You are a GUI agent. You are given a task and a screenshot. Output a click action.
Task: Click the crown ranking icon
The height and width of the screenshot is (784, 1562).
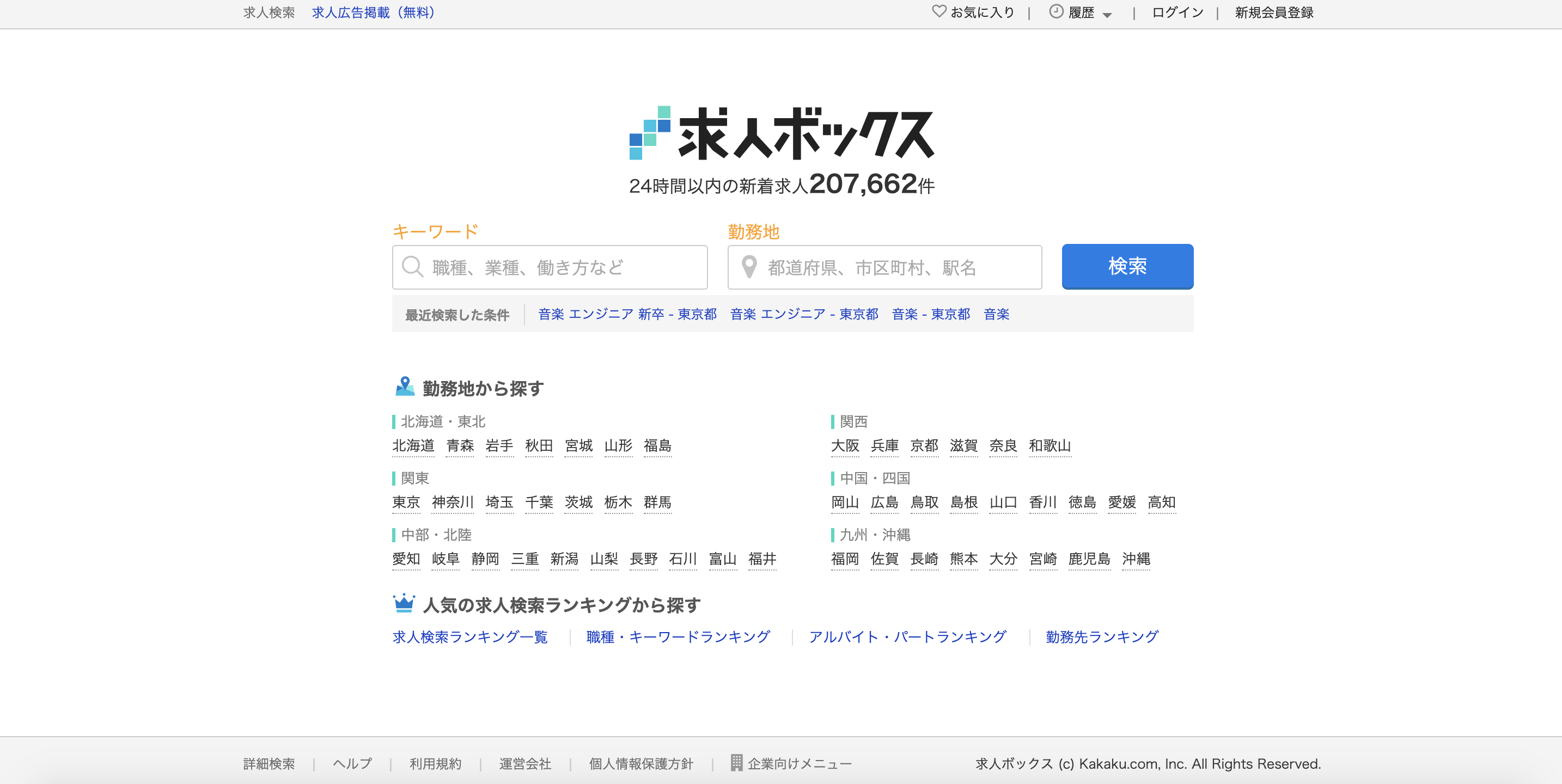404,604
